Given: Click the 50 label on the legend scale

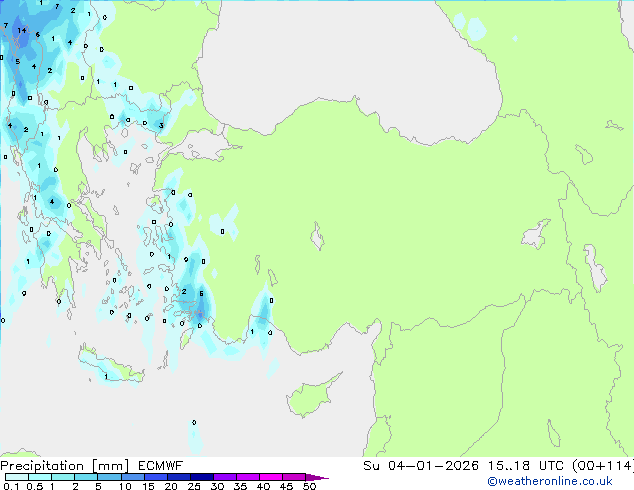Looking at the screenshot, I should pyautogui.click(x=309, y=487).
